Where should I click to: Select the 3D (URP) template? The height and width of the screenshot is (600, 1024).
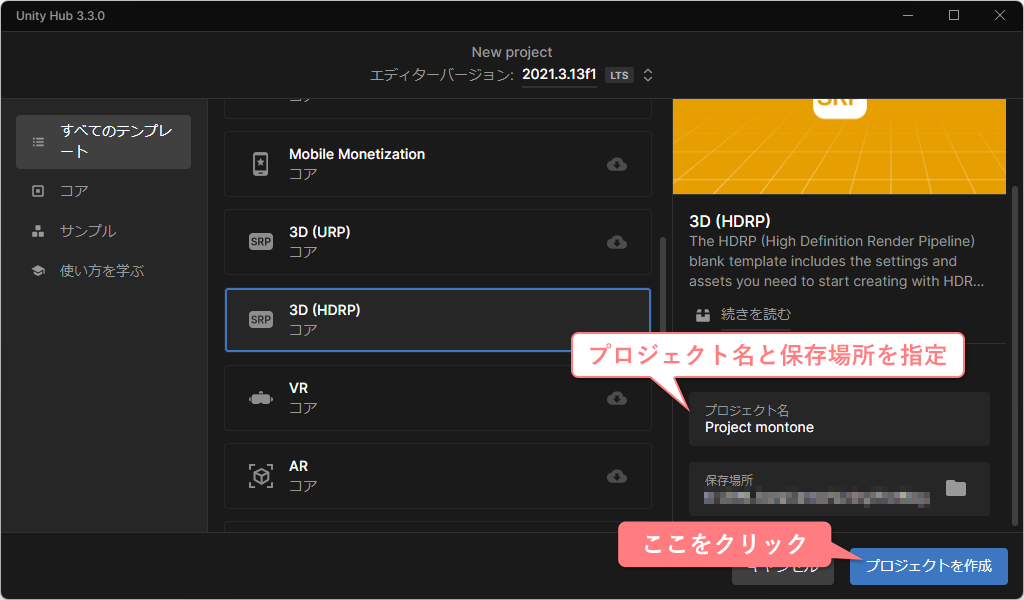pyautogui.click(x=438, y=242)
